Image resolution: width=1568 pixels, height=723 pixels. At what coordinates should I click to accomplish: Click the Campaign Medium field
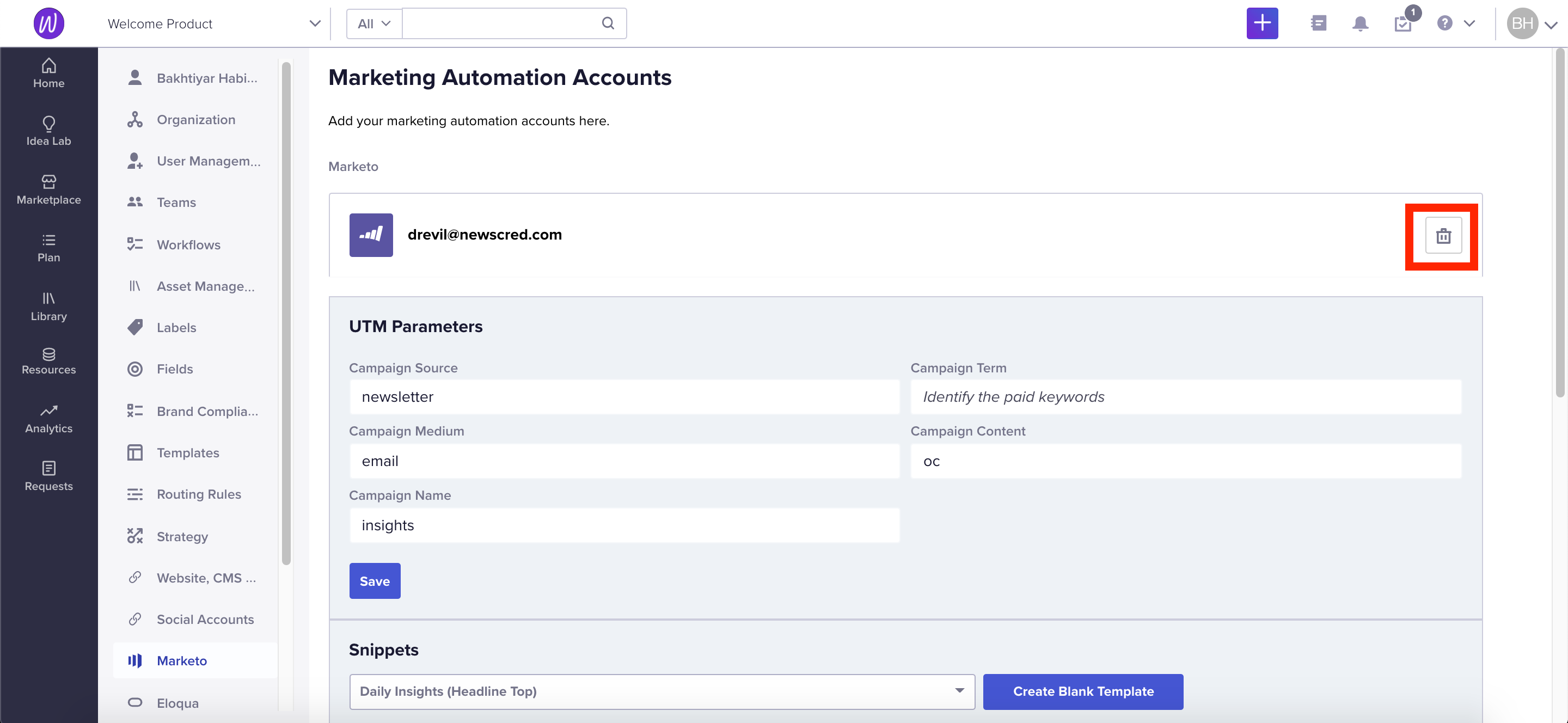point(624,461)
